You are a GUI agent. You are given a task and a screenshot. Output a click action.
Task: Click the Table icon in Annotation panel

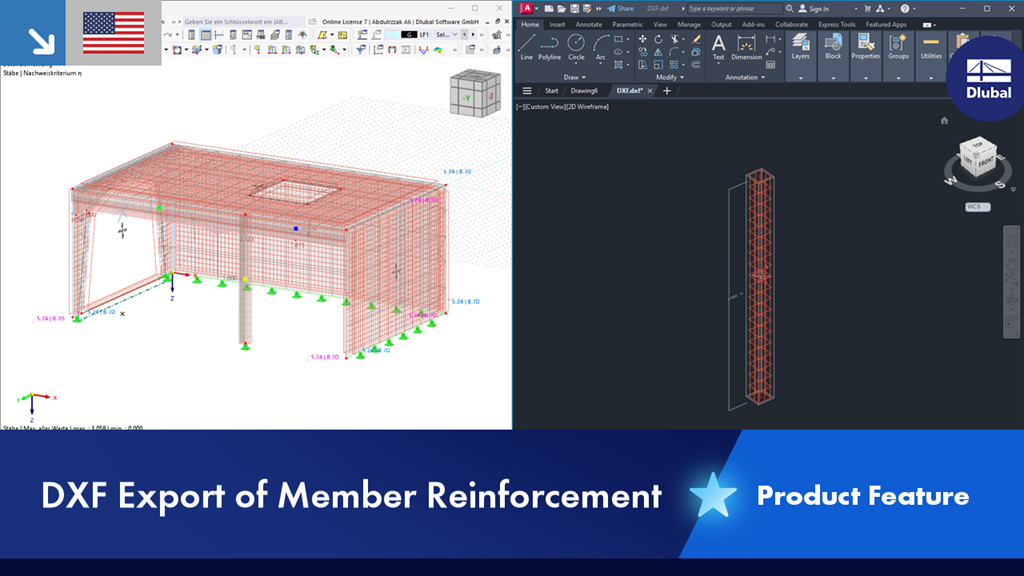click(x=771, y=65)
